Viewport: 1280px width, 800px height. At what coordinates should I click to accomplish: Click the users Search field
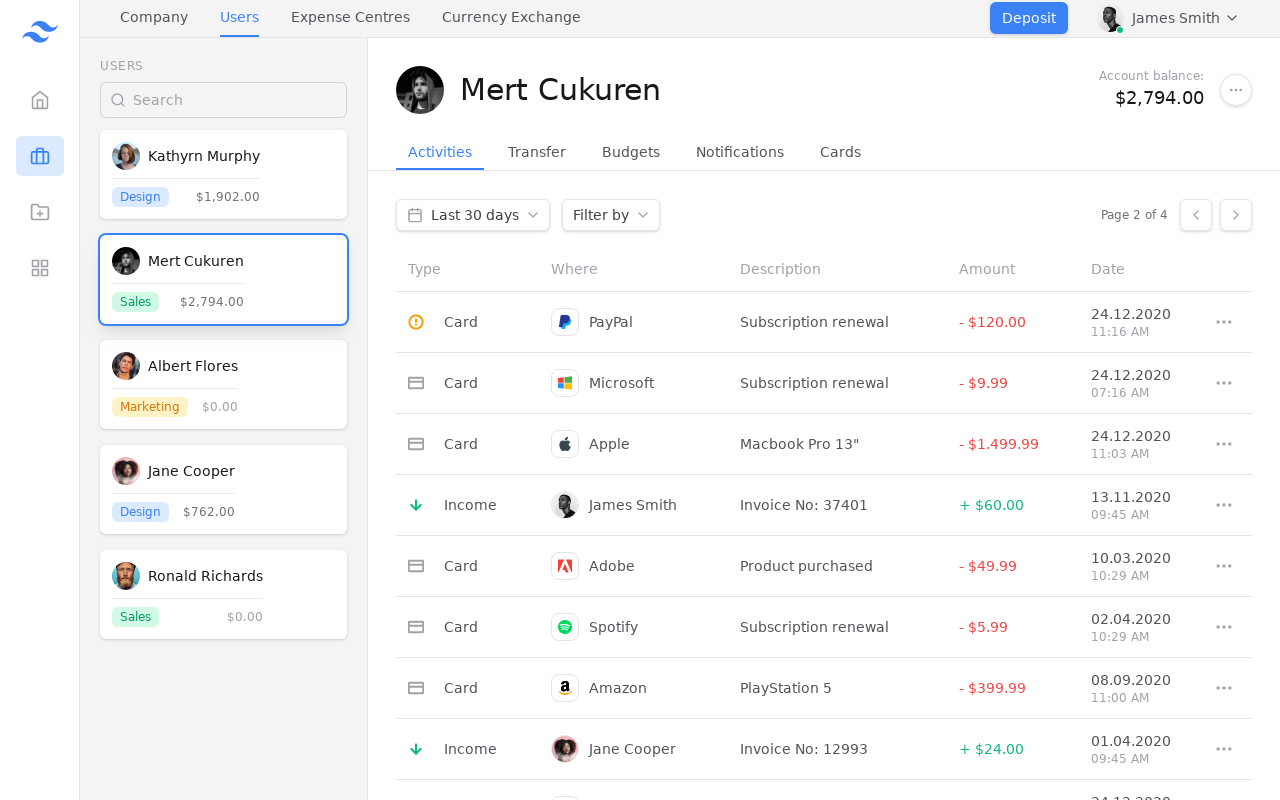(x=223, y=100)
